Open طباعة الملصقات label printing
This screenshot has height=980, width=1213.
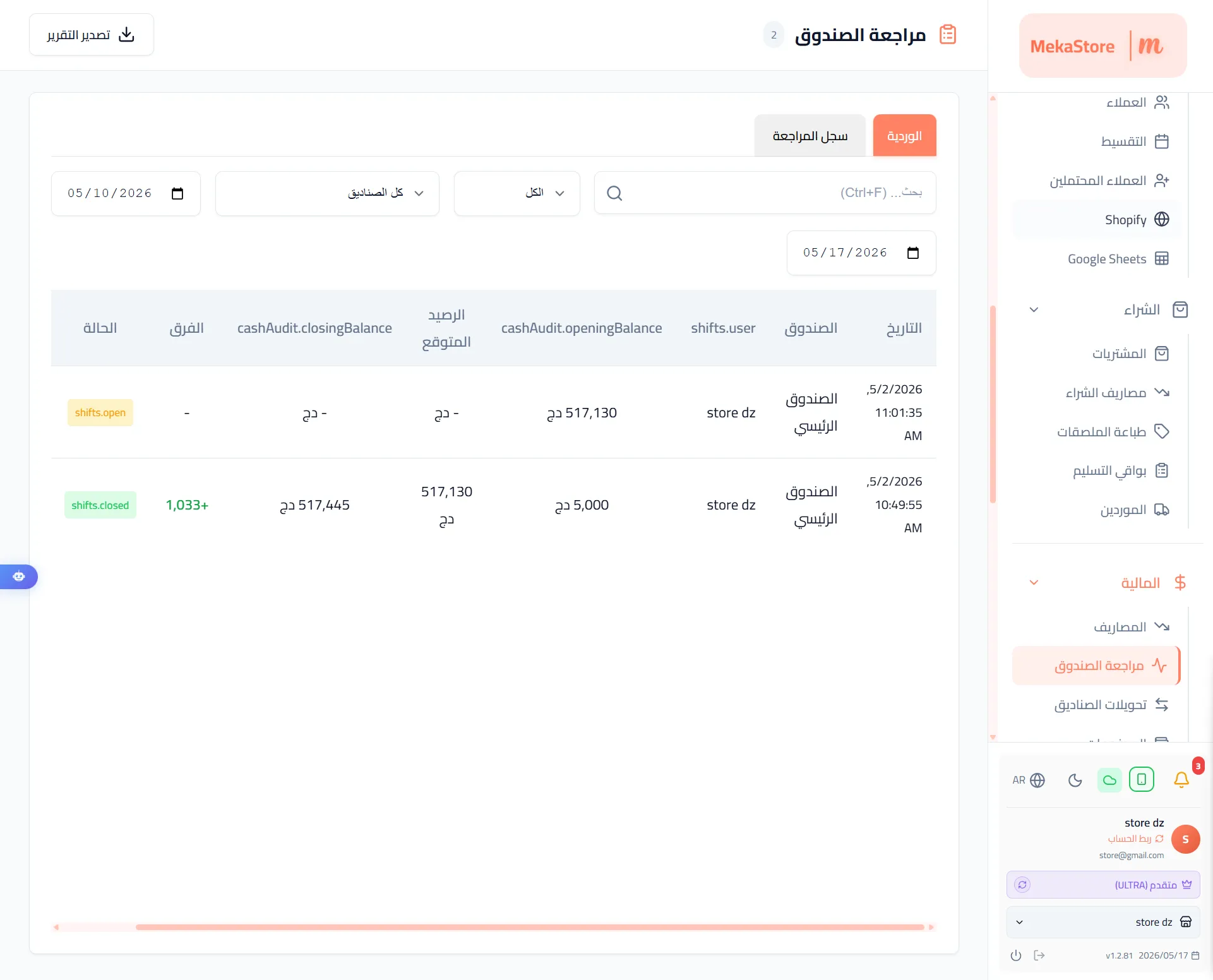(1096, 432)
